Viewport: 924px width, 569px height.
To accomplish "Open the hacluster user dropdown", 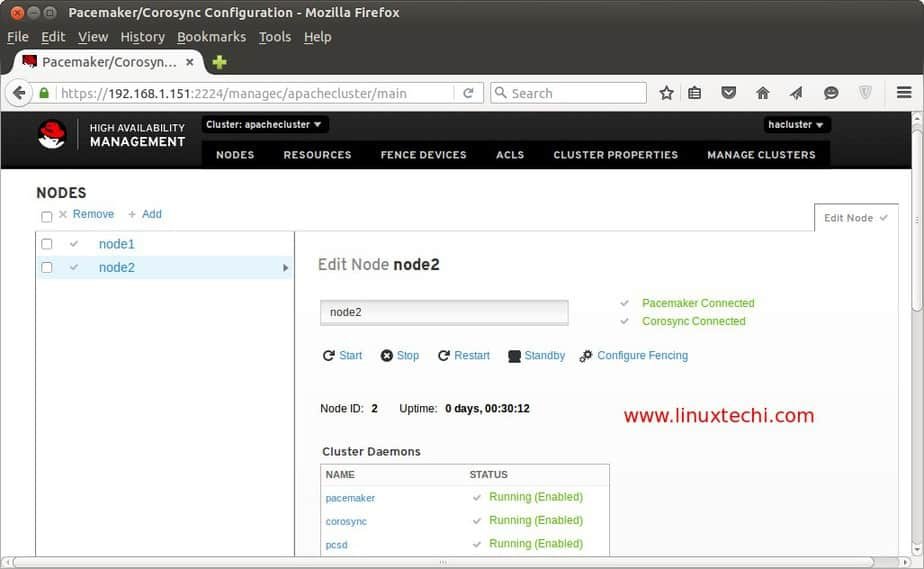I will [797, 125].
